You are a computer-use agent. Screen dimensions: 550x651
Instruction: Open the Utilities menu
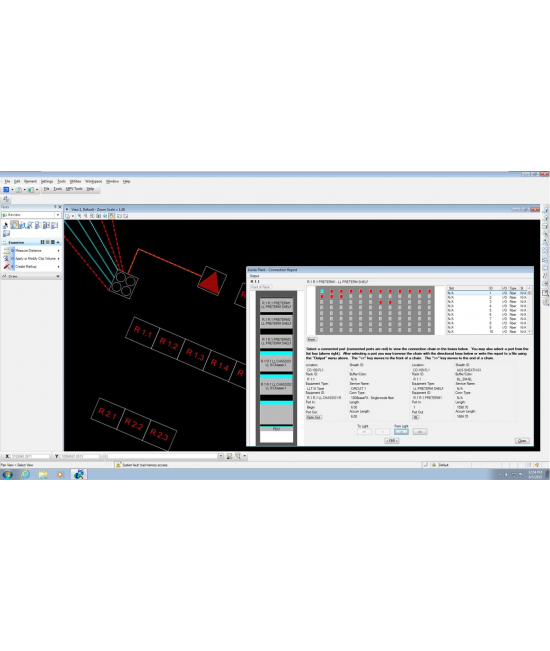(x=75, y=181)
